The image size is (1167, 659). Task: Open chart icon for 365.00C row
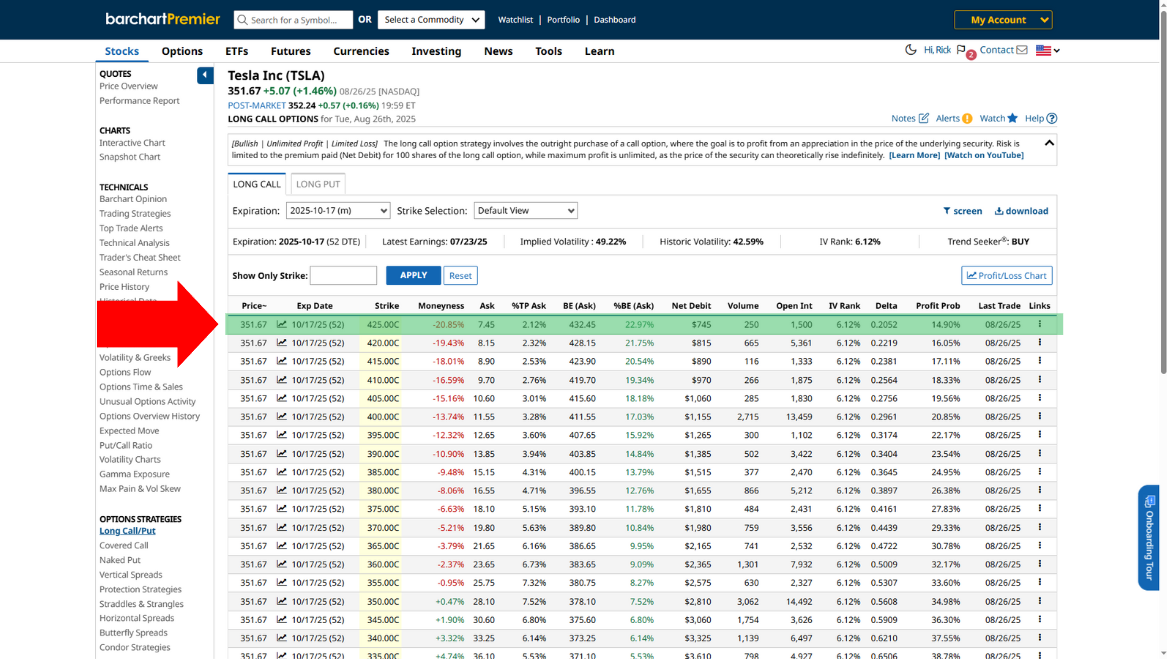click(282, 546)
